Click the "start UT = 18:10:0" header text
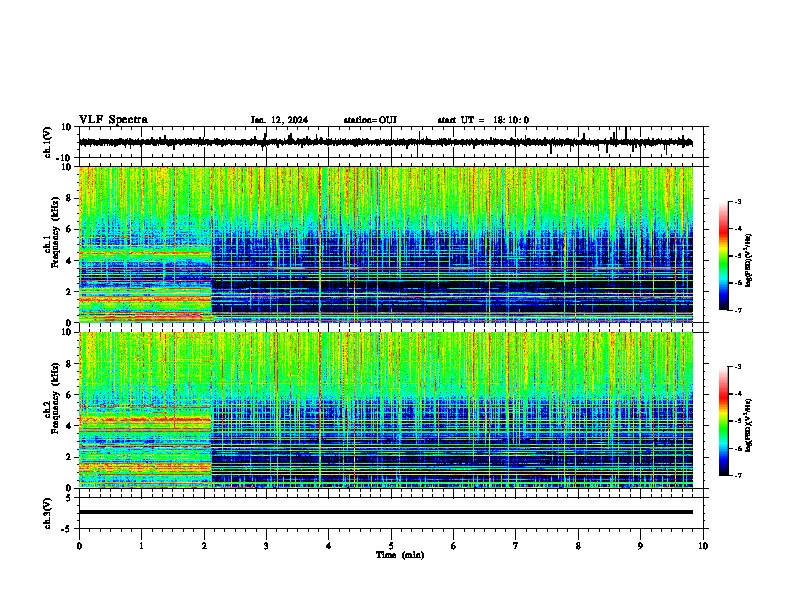 point(483,120)
